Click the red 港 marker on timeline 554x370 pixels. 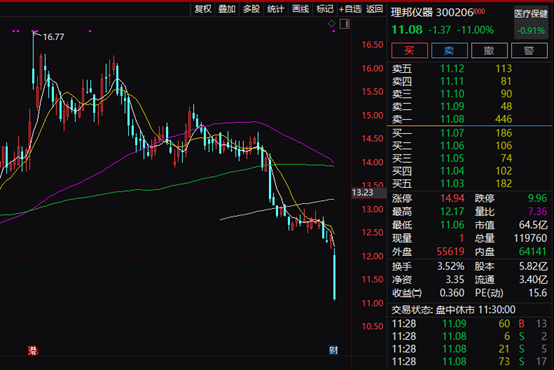click(x=33, y=350)
